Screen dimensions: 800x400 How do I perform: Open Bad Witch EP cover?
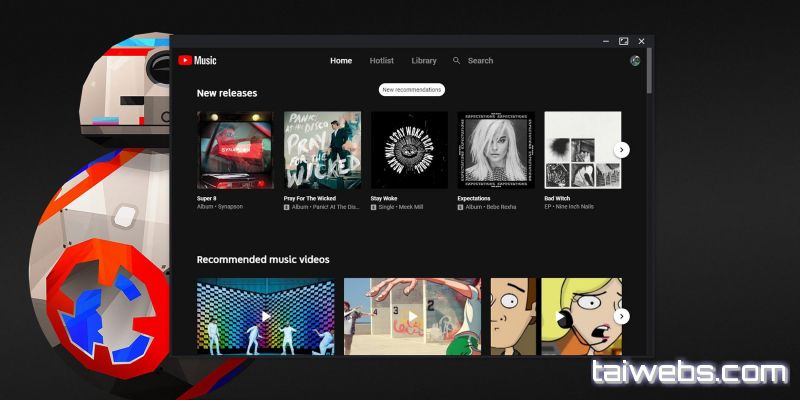(582, 149)
